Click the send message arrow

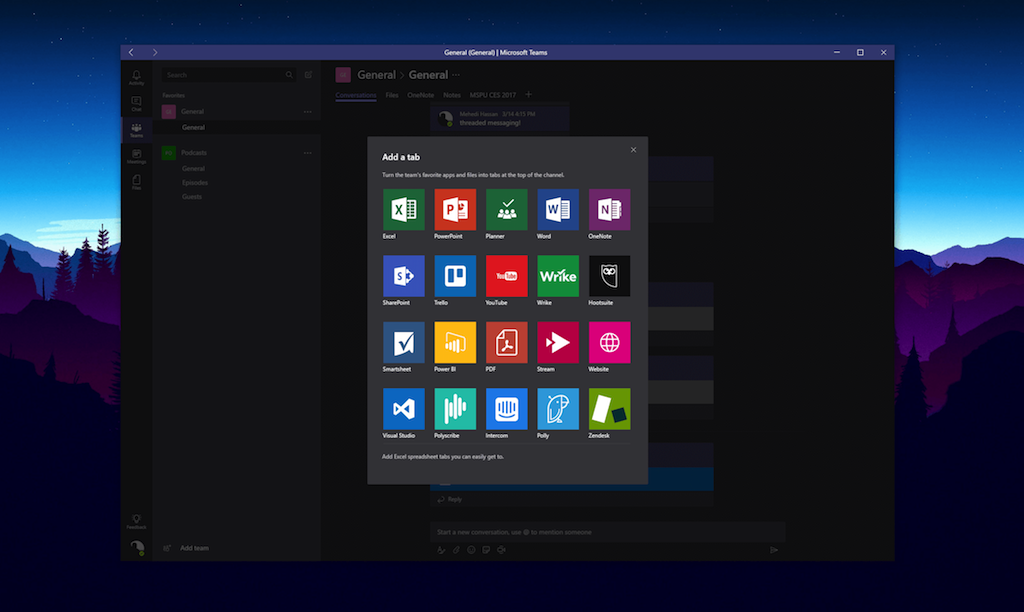[774, 550]
